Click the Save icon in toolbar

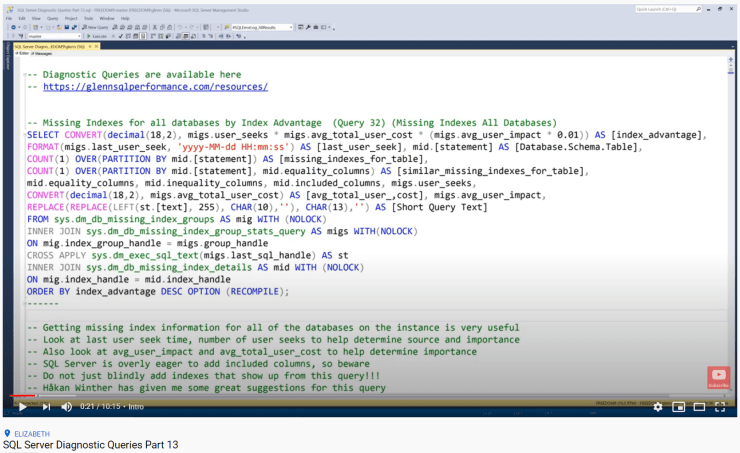pyautogui.click(x=67, y=27)
